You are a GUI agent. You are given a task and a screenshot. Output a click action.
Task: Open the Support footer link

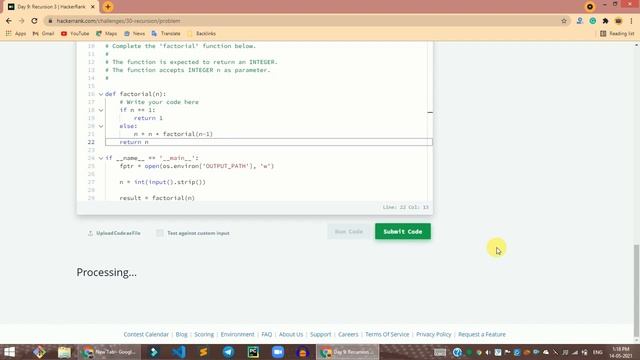click(321, 334)
